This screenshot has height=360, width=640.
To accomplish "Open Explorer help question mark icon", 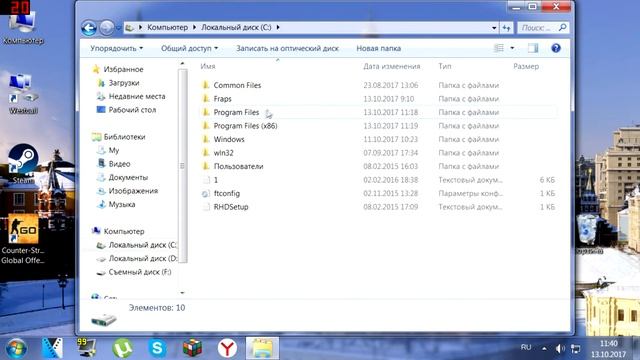I will click(x=556, y=48).
